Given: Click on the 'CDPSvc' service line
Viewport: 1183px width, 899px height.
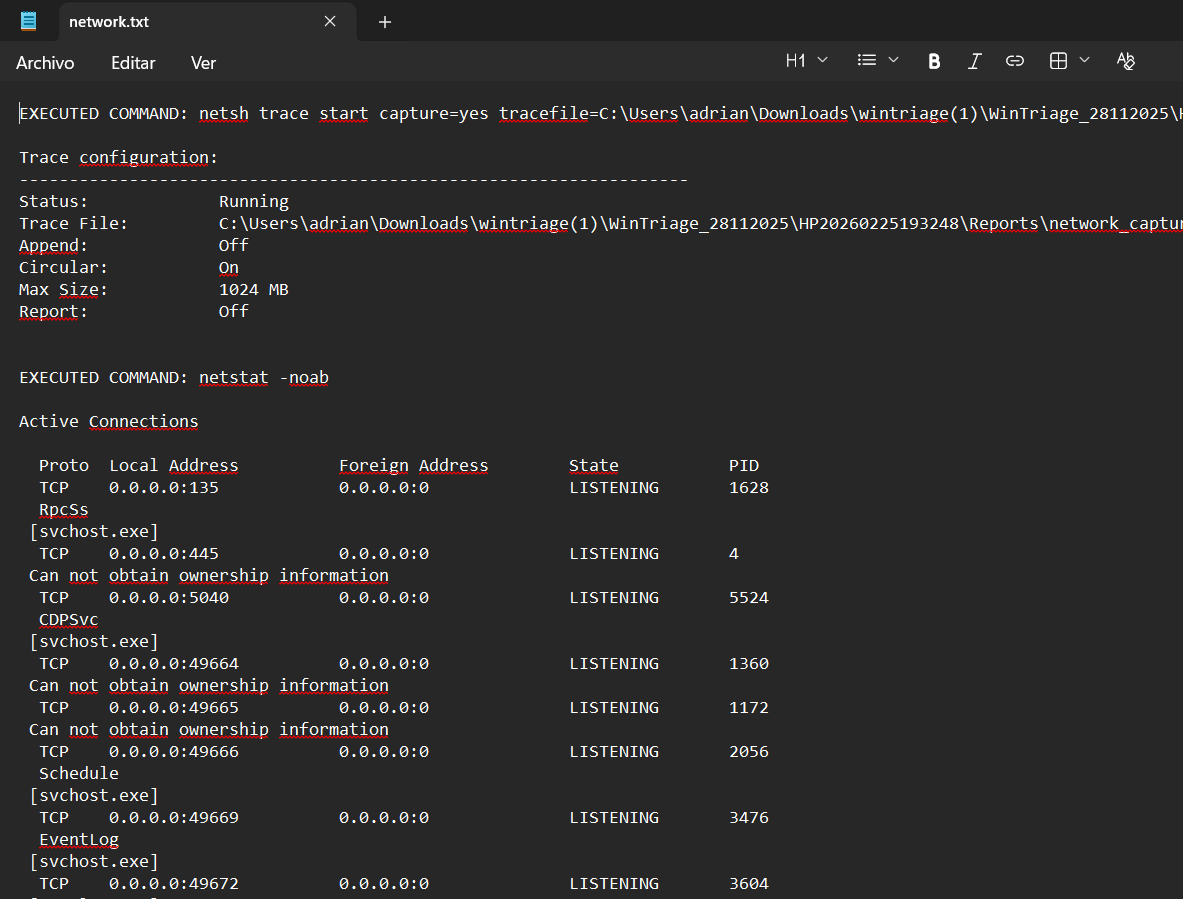Looking at the screenshot, I should [x=68, y=620].
